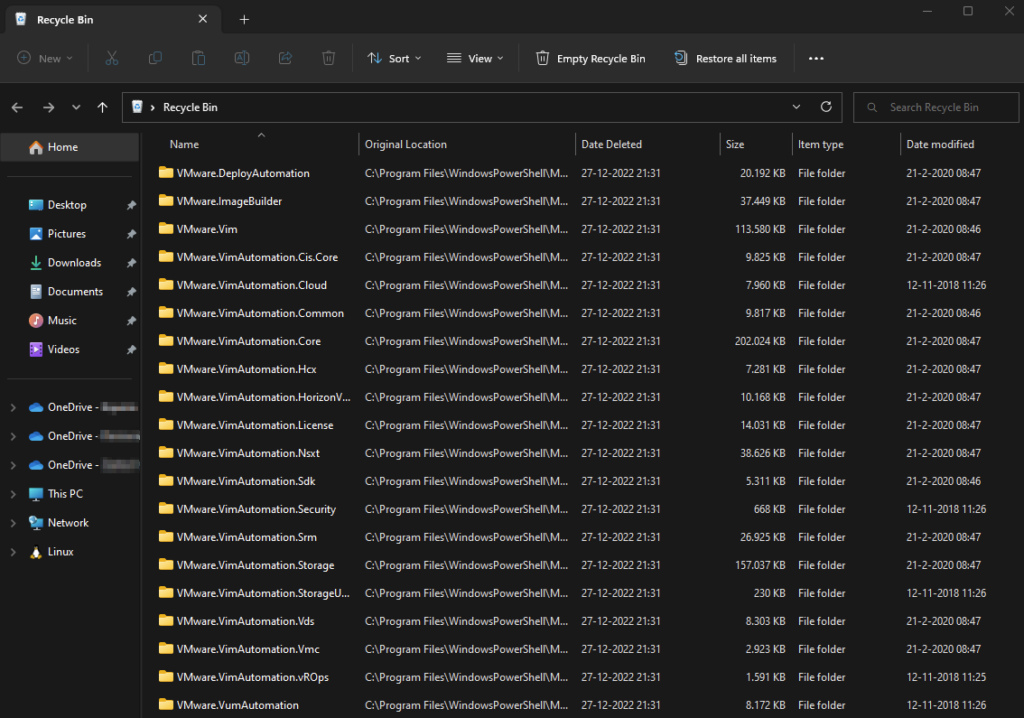The height and width of the screenshot is (718, 1024).
Task: Open the Sort dropdown
Action: [x=393, y=58]
